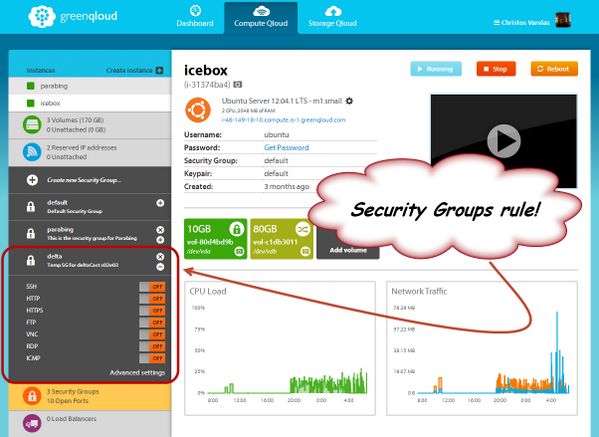Click the Instances header label
The width and height of the screenshot is (599, 437).
[40, 70]
